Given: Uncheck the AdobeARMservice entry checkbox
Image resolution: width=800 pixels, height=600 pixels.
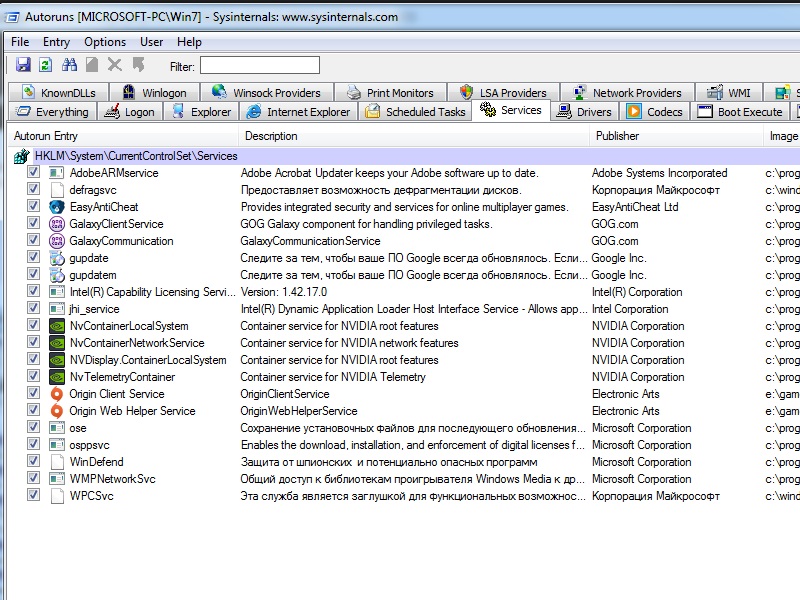Looking at the screenshot, I should pyautogui.click(x=34, y=173).
